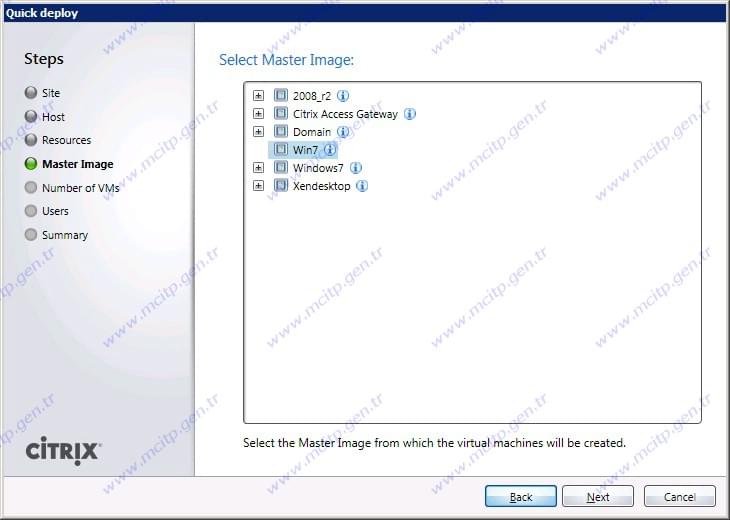Click the VM icon next to Citrix Access Gateway
This screenshot has width=730, height=520.
pos(281,114)
